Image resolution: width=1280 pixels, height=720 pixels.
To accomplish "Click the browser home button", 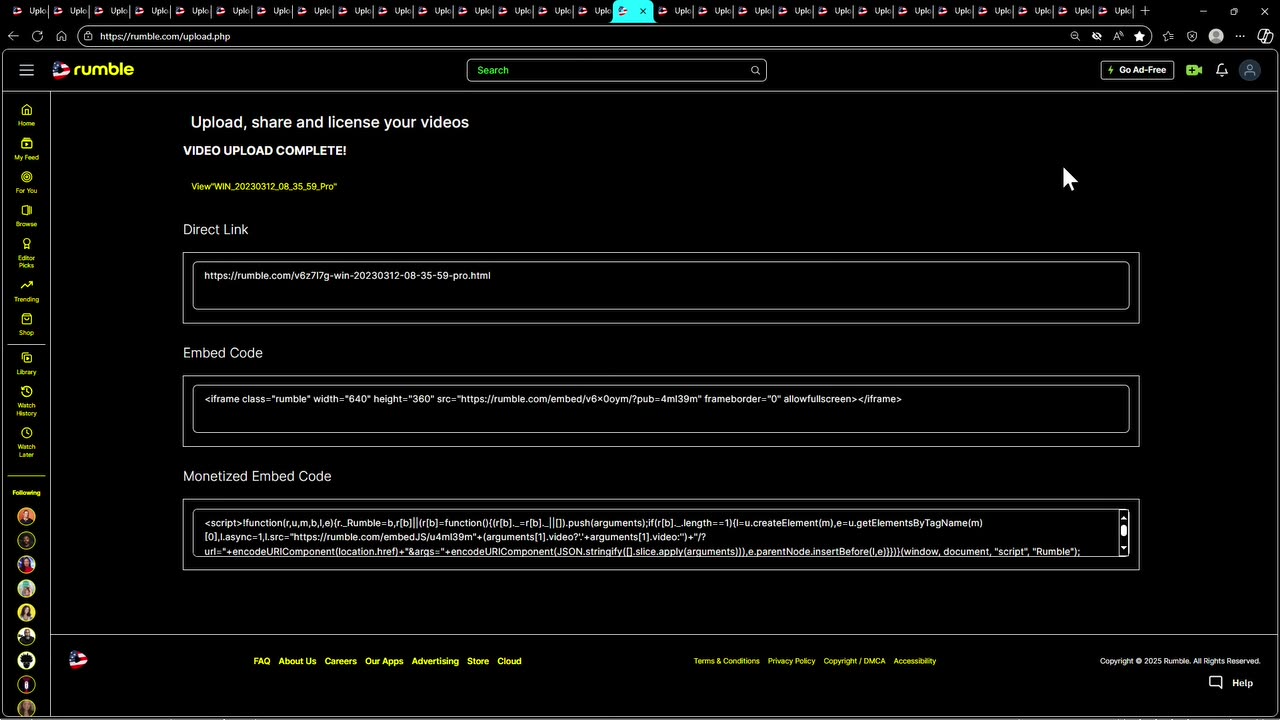I will click(61, 36).
